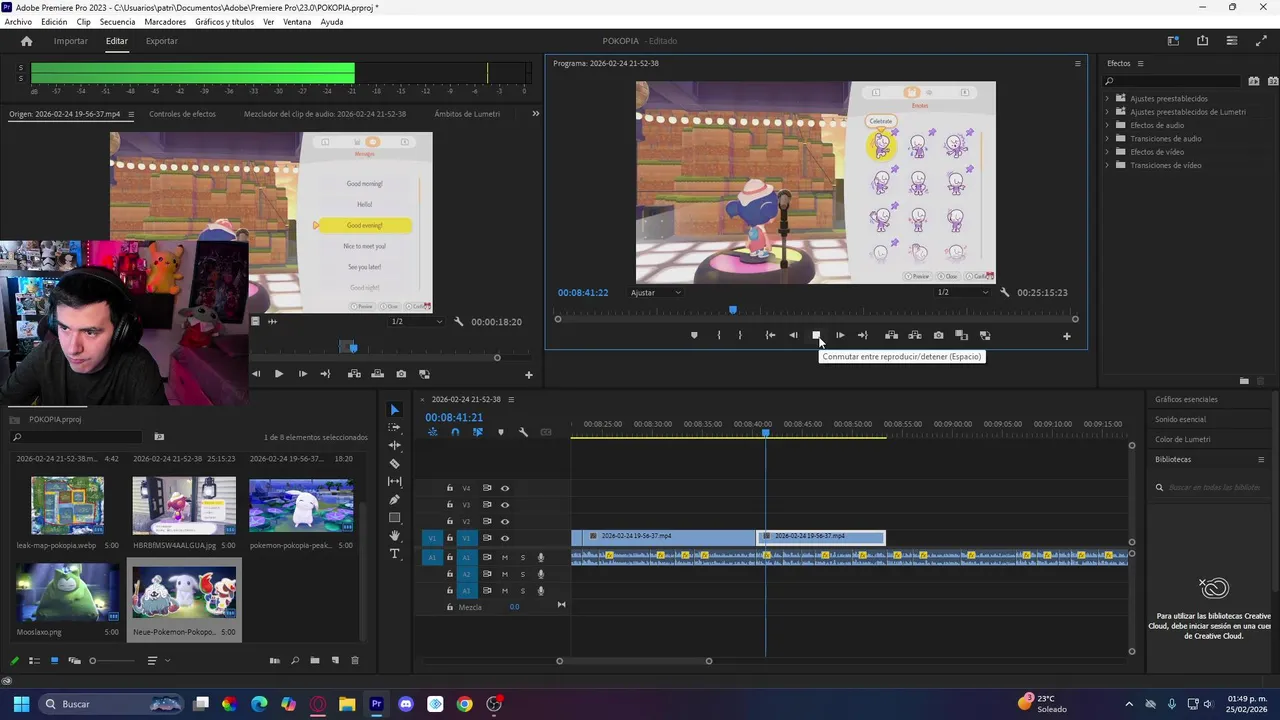Expand Ajustes preestablecidos de Lumetri folder
Image resolution: width=1280 pixels, height=720 pixels.
tap(1107, 112)
